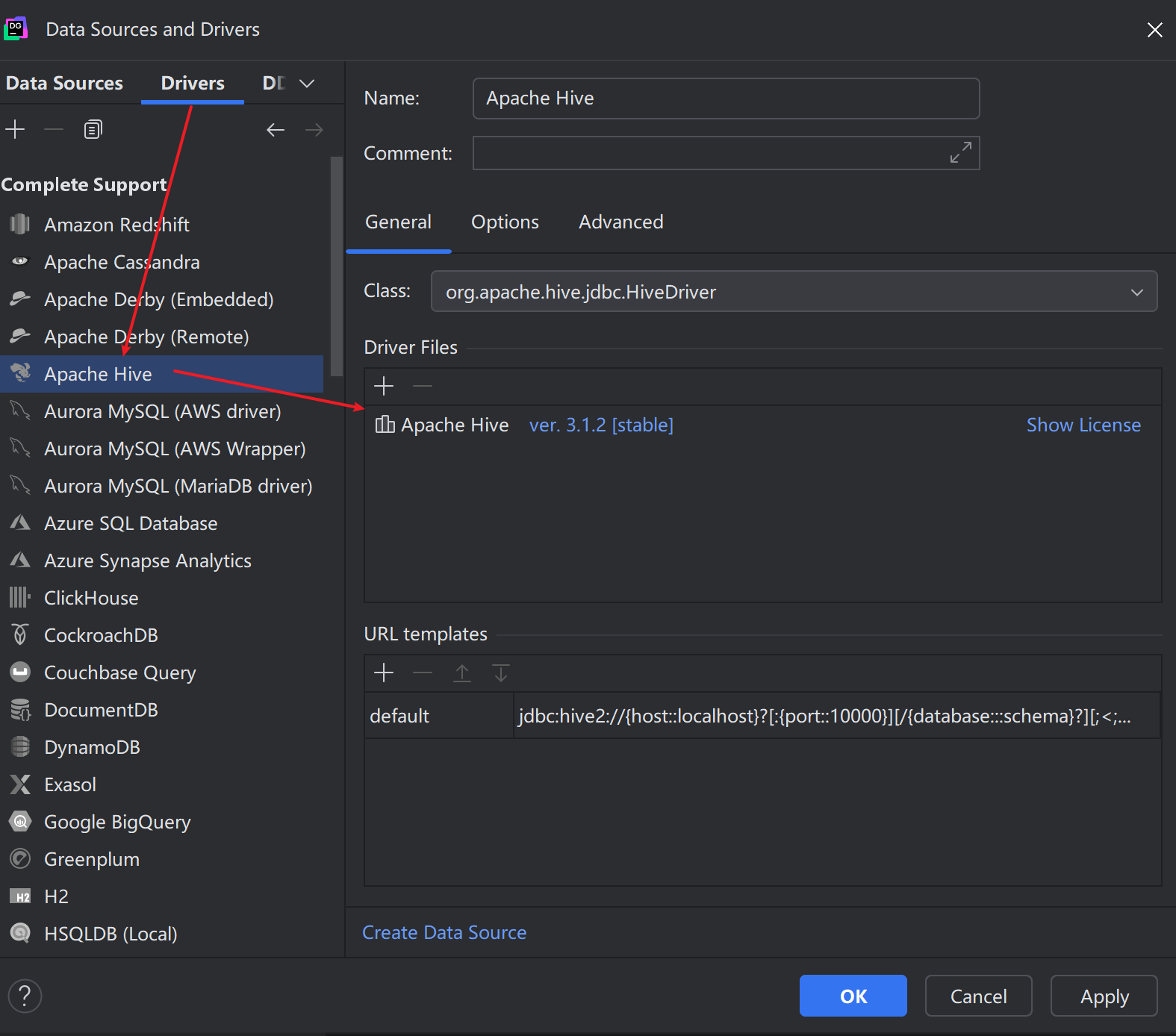Select the Aurora MySQL (AWS driver) entry
Screen dimensions: 1176x1036
[162, 411]
